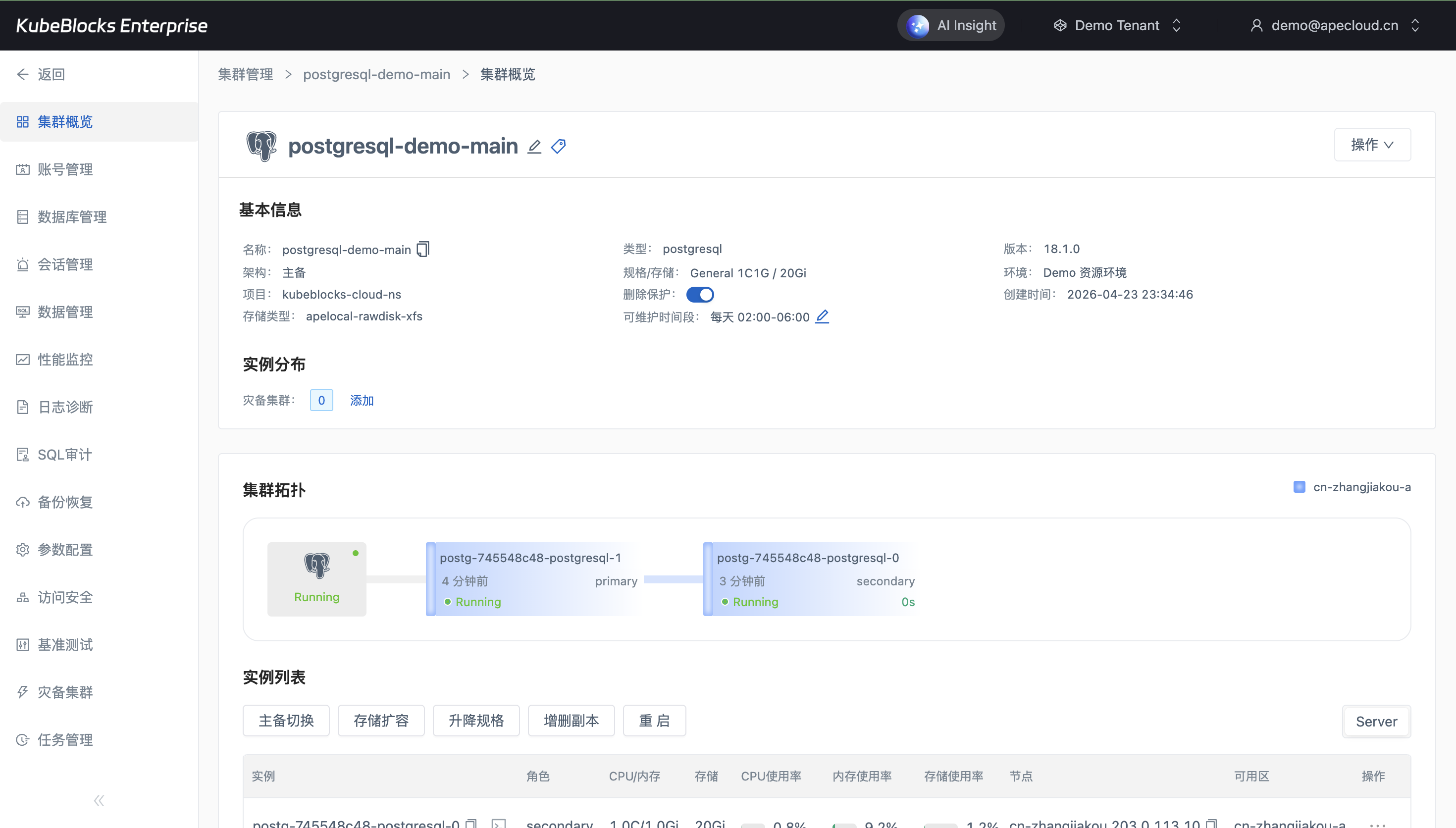Edit the maintenance window time range
Screen dimensions: 1456x828
(x=822, y=317)
